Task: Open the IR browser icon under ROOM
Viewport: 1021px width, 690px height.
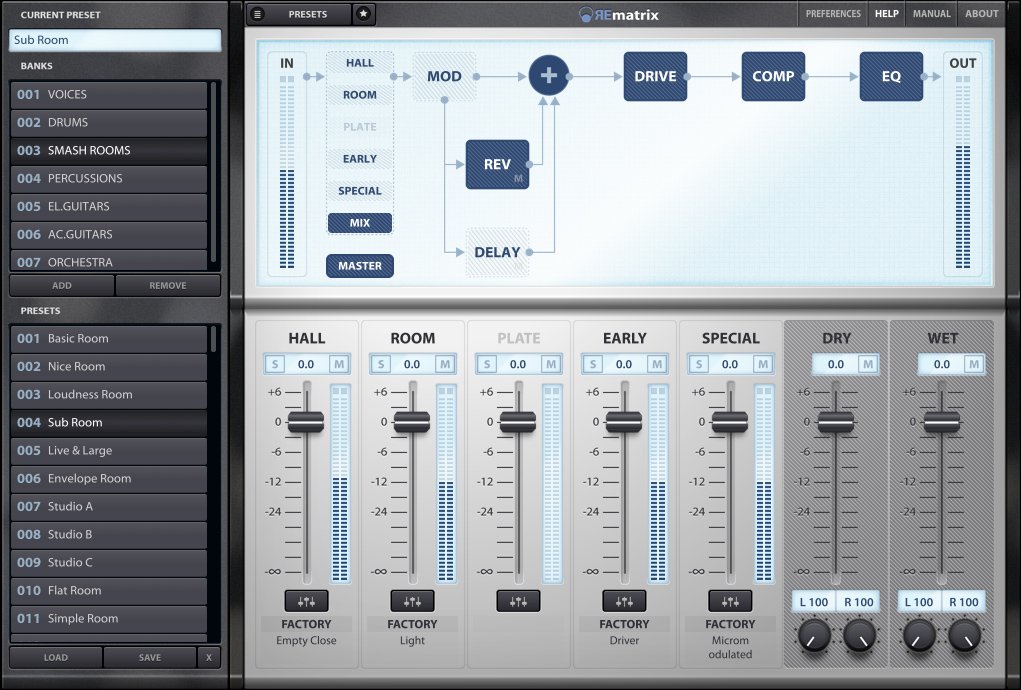Action: (x=412, y=601)
